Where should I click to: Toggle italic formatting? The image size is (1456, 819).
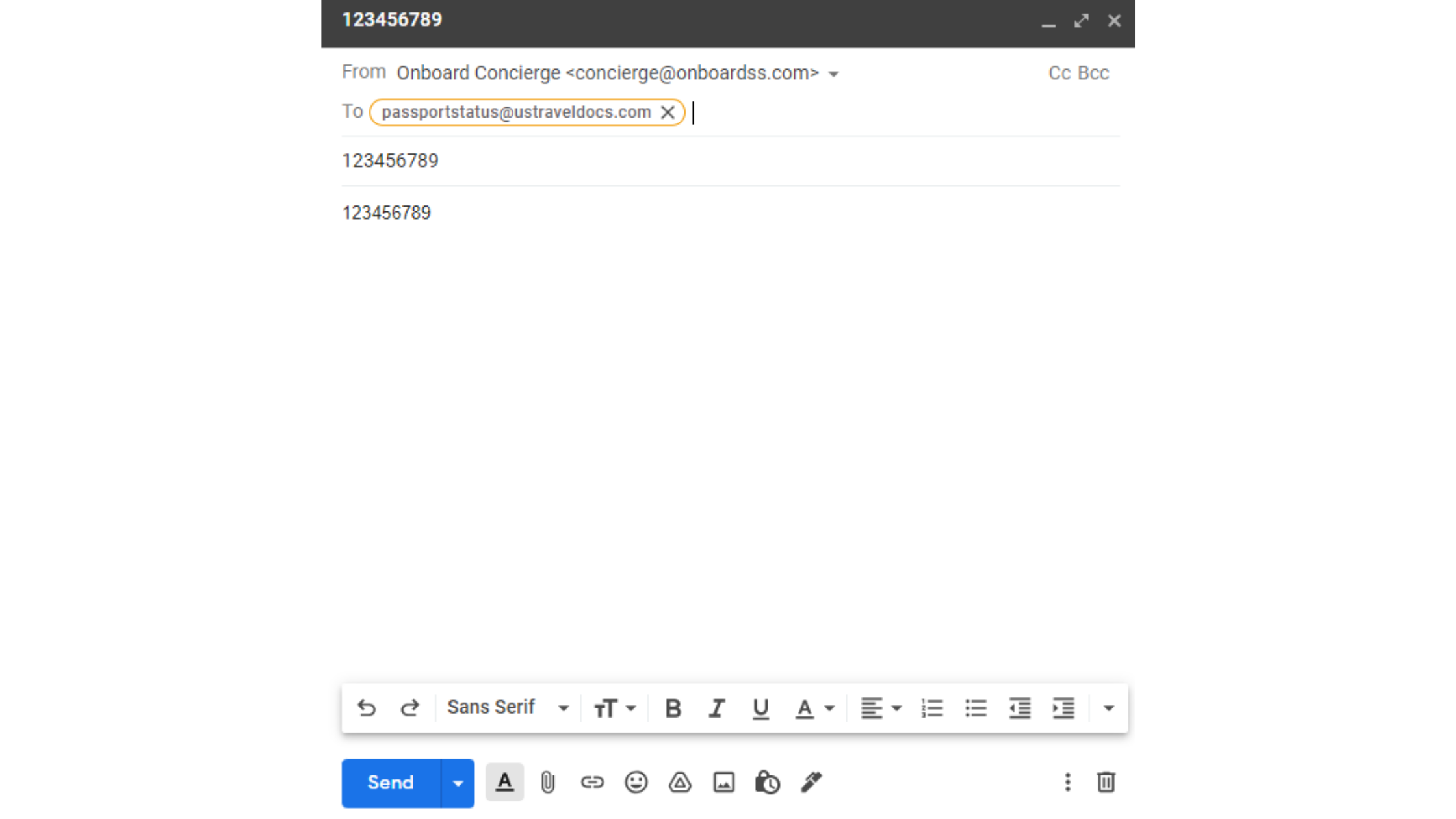(x=716, y=708)
